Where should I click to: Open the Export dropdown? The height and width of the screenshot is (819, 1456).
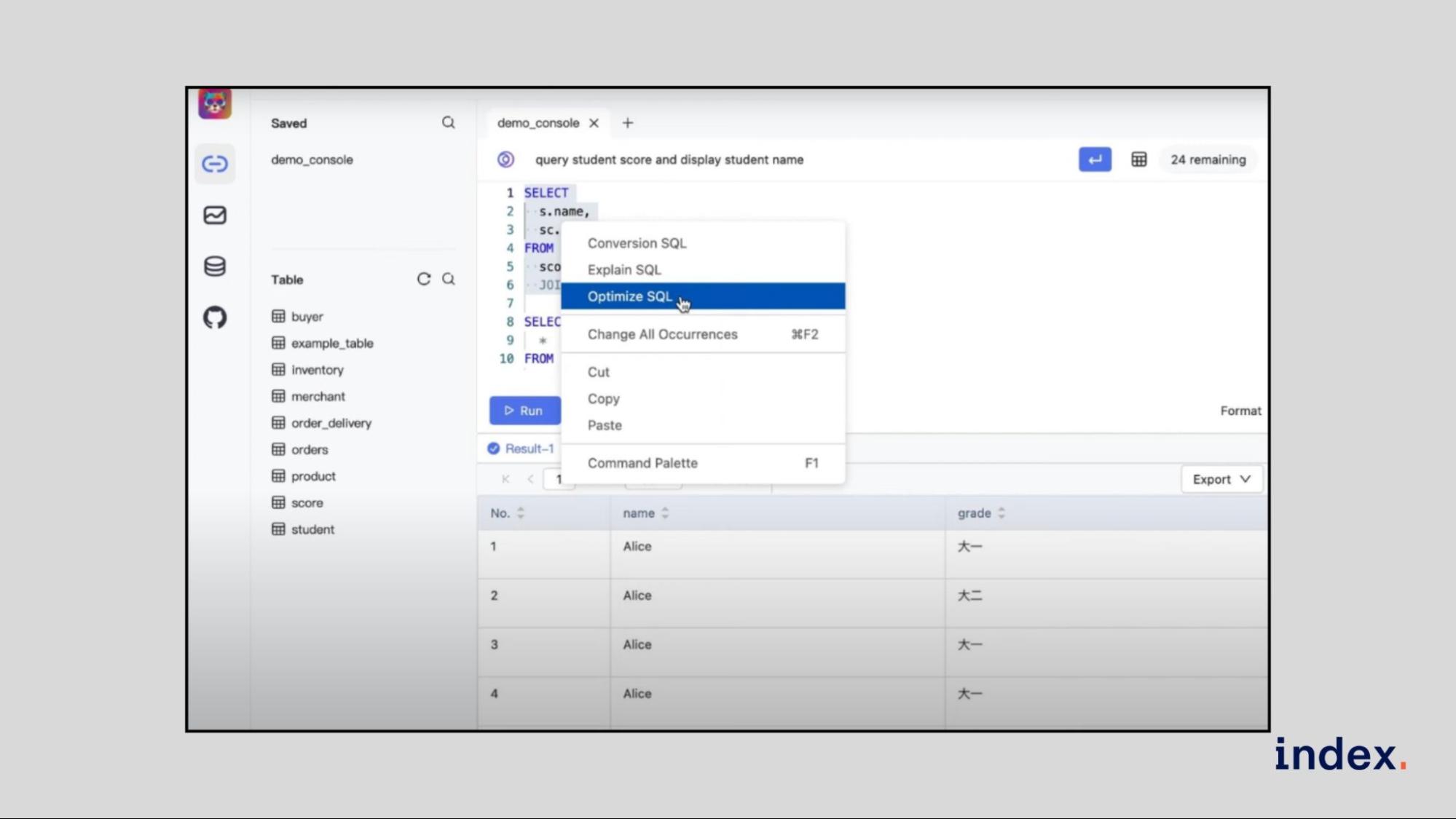point(1221,479)
